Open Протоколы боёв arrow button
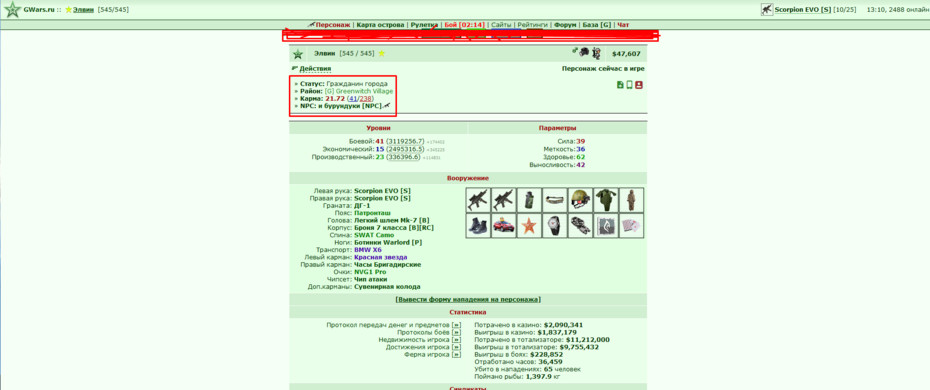The width and height of the screenshot is (930, 390). tap(456, 333)
